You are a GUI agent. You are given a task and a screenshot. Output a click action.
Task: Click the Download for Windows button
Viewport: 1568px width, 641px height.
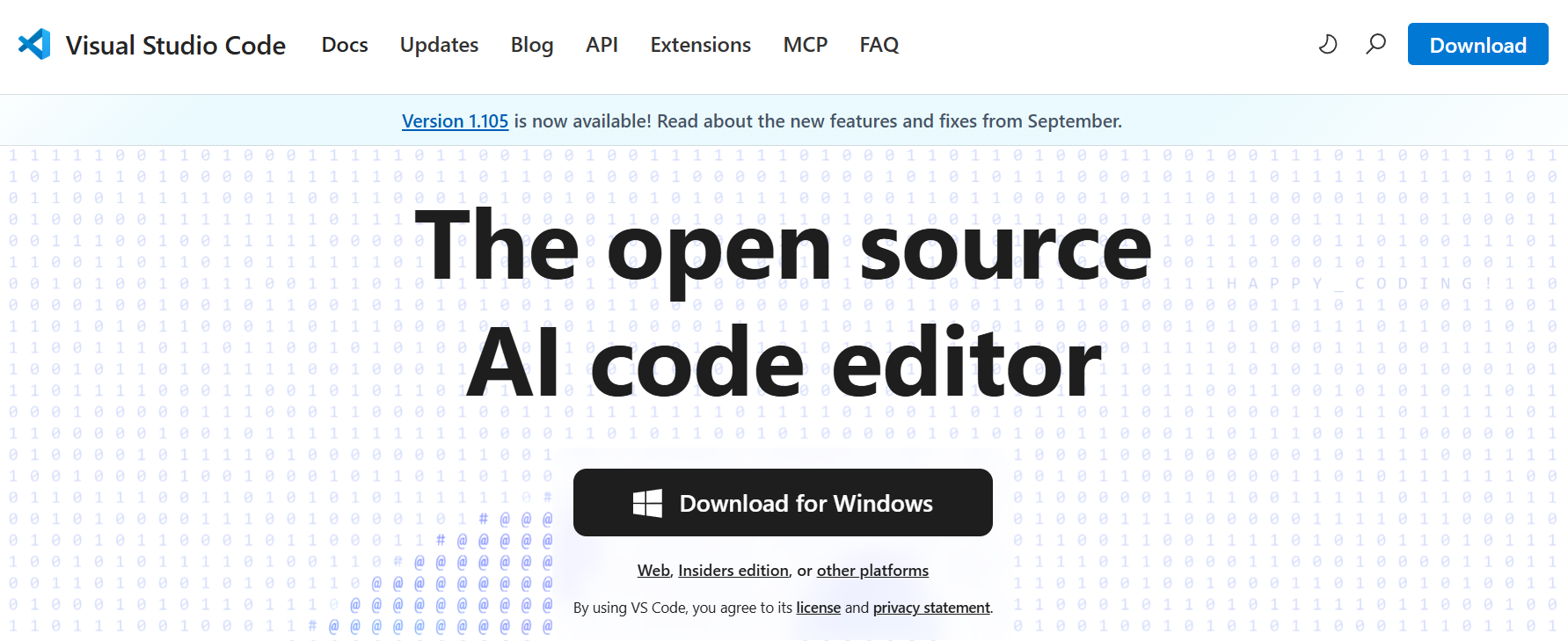783,503
